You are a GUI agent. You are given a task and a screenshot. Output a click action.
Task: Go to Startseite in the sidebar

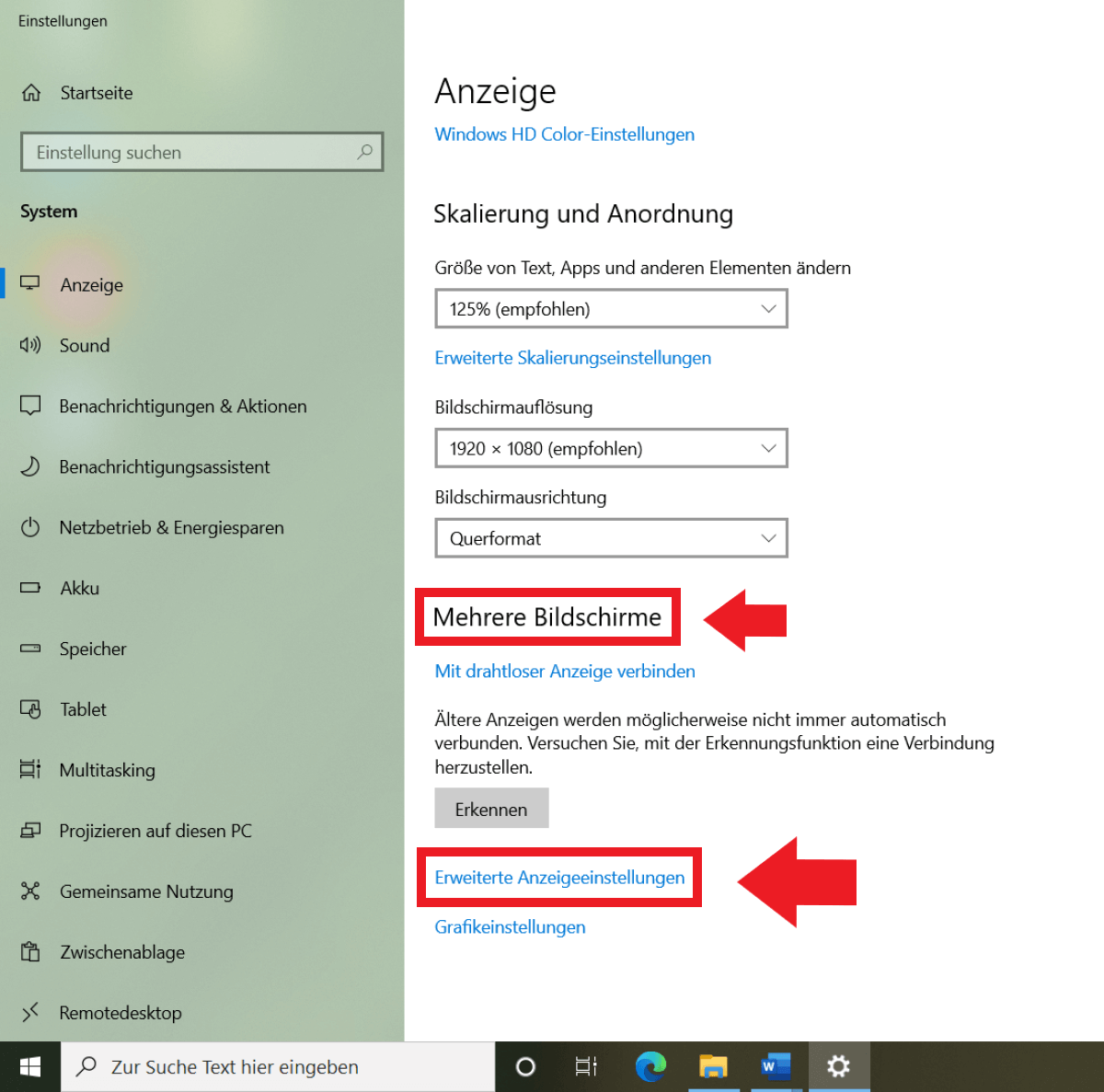pyautogui.click(x=97, y=93)
